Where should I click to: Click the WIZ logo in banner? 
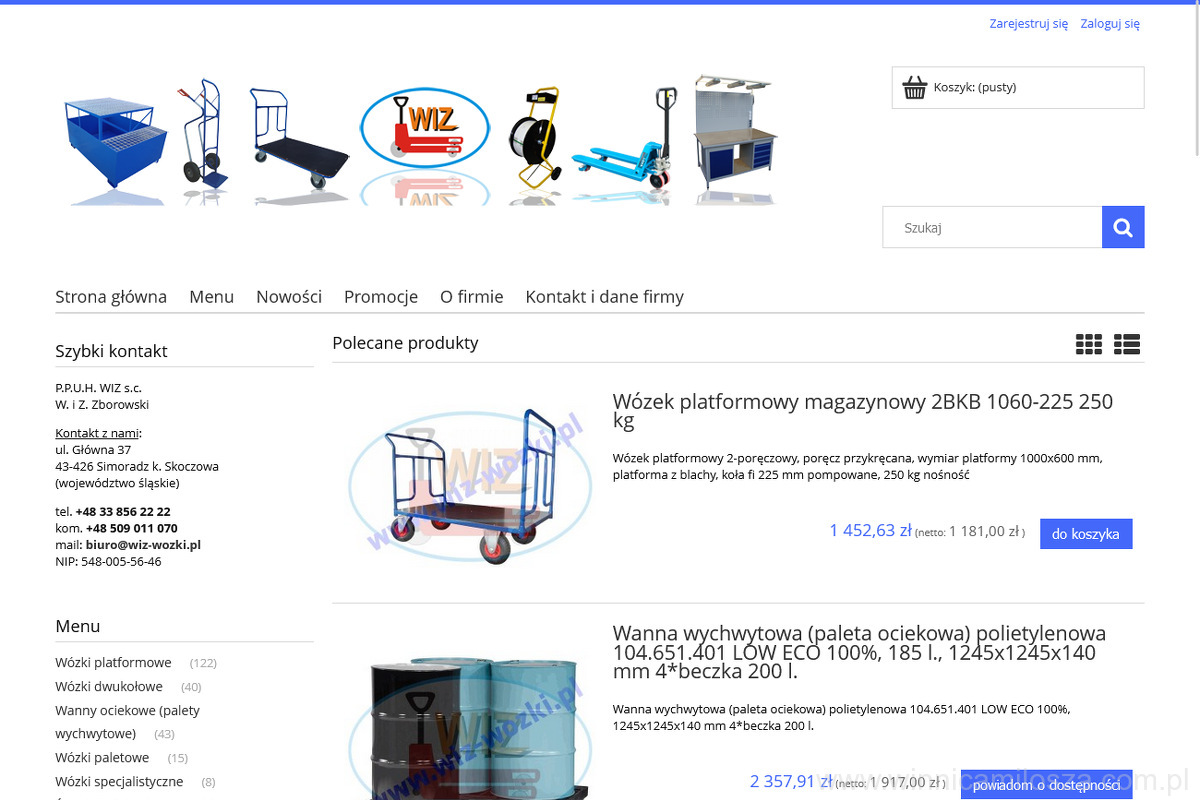pos(425,128)
